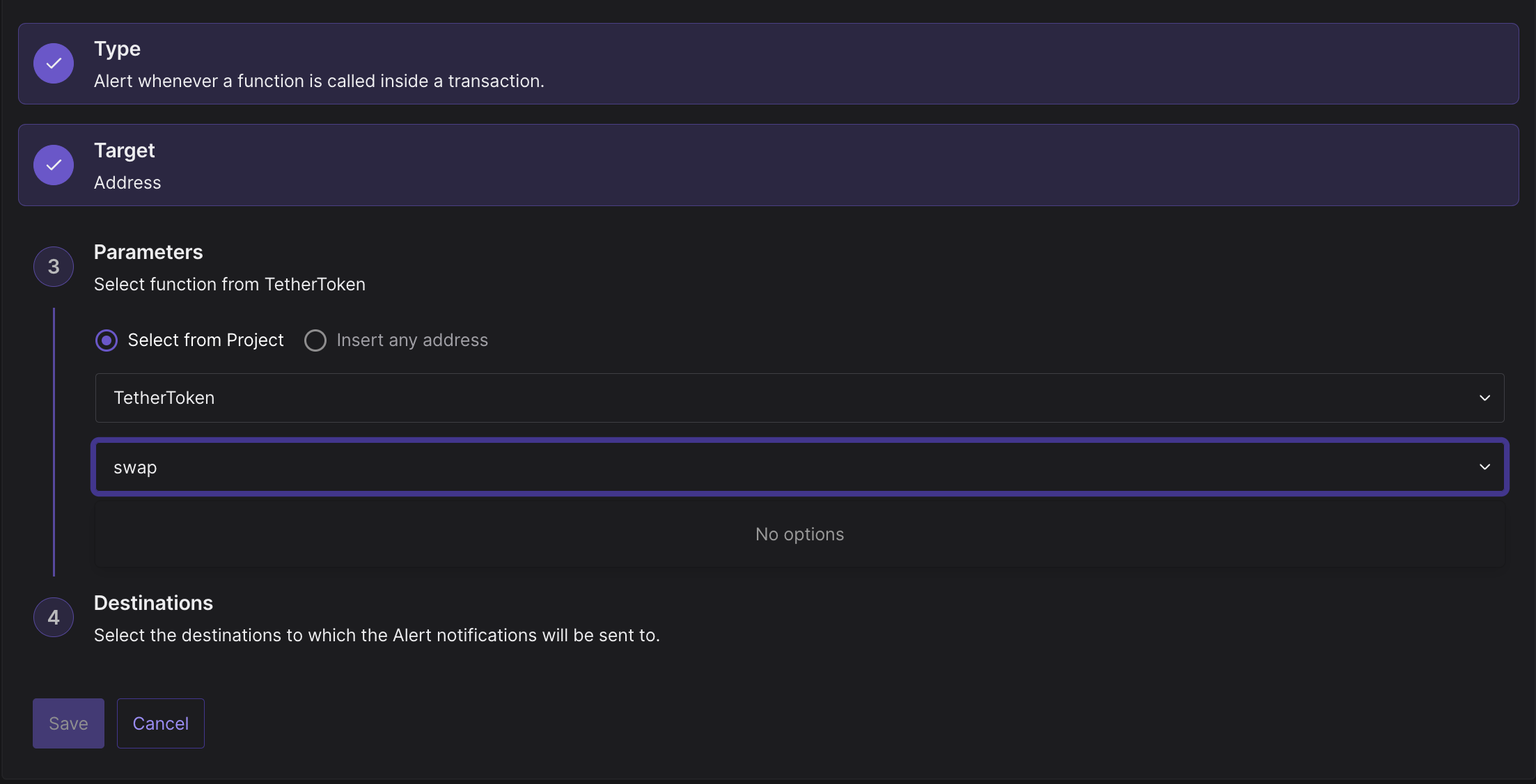Open the Type step panel

coord(768,63)
